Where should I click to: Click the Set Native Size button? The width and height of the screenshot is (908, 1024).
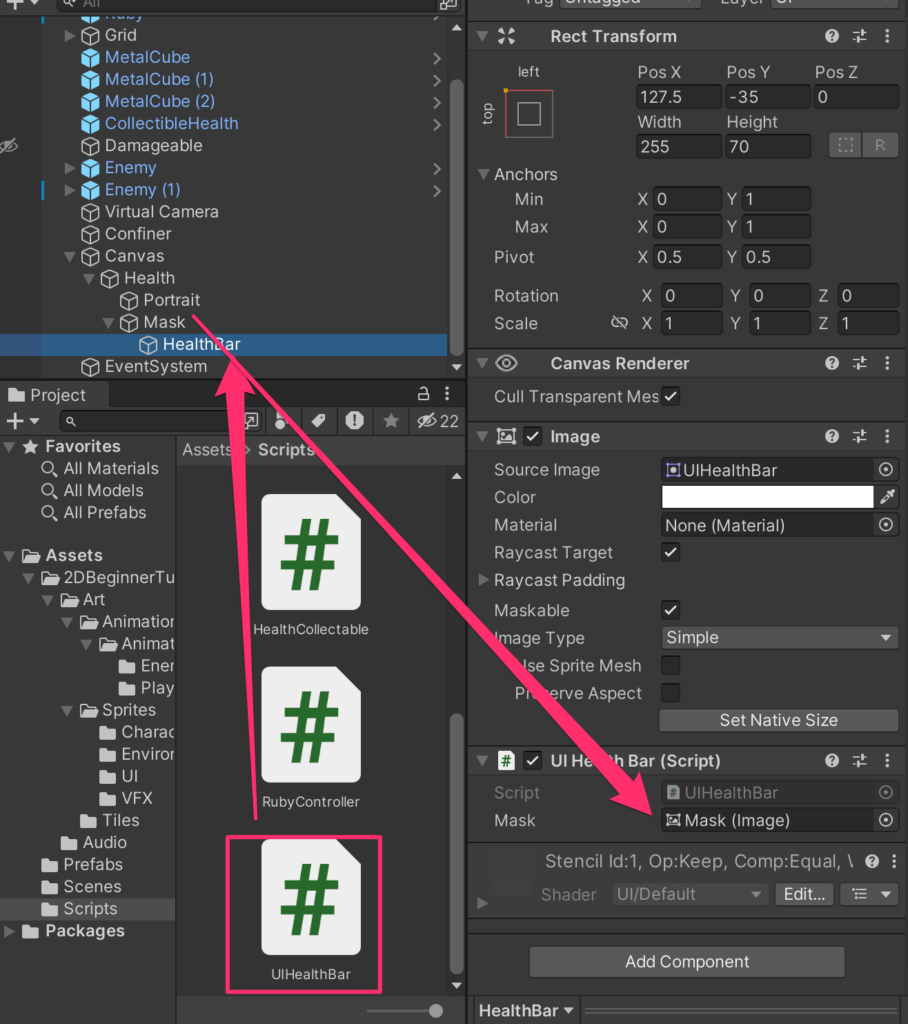[x=779, y=720]
